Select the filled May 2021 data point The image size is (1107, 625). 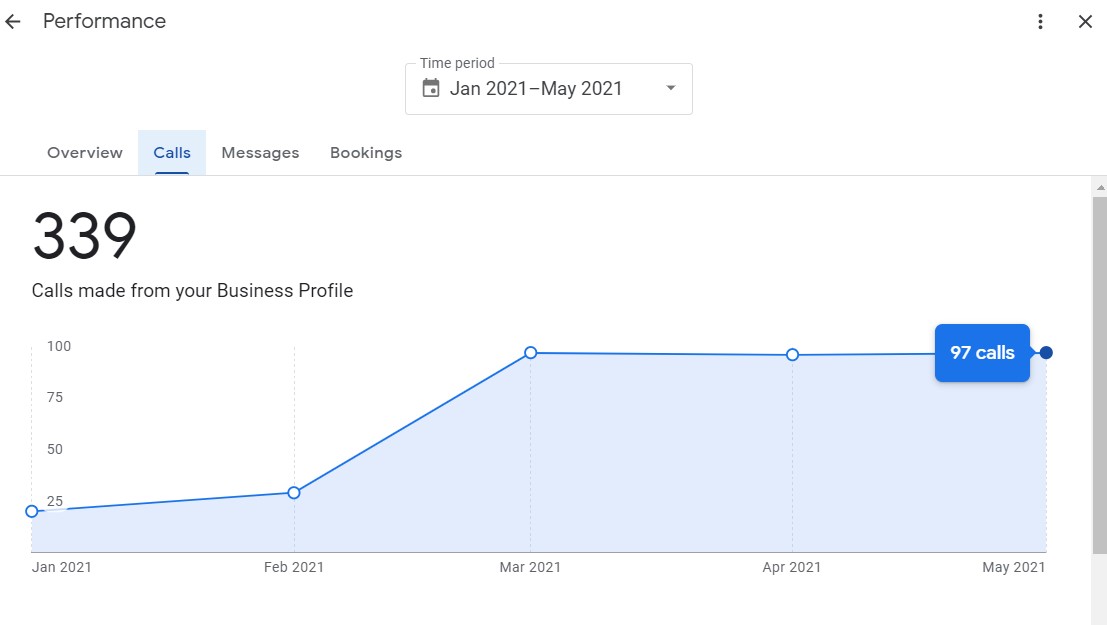pos(1046,352)
